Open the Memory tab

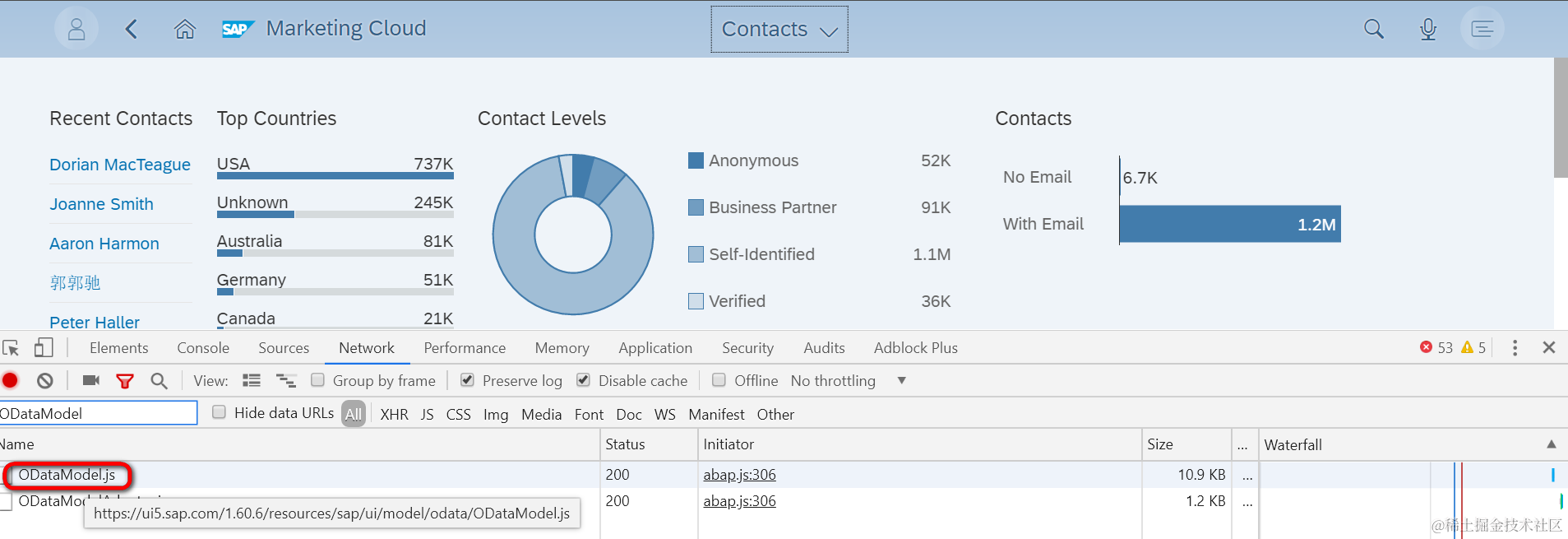tap(562, 348)
